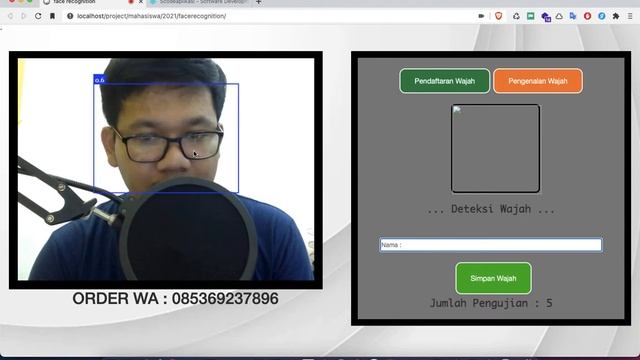
Task: Click the 'ORDER WA : 085369237896' text
Action: coord(176,299)
